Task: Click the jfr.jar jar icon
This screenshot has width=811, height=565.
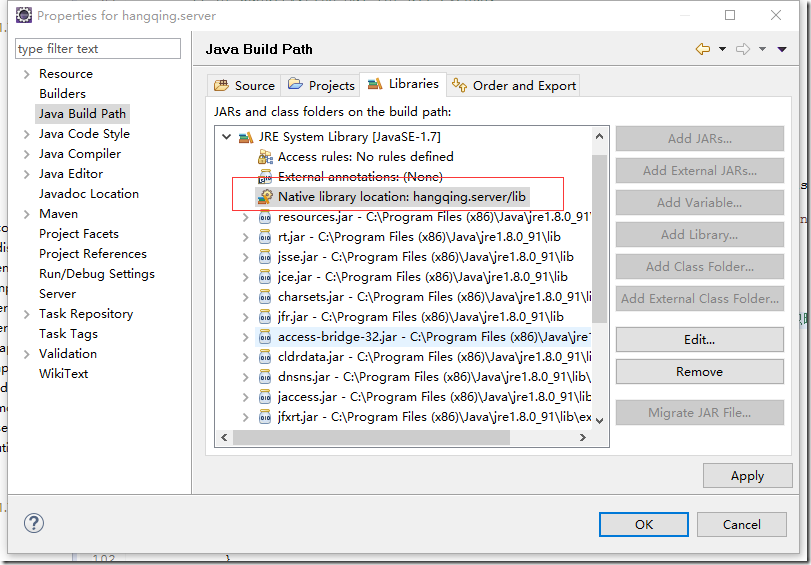Action: click(265, 317)
